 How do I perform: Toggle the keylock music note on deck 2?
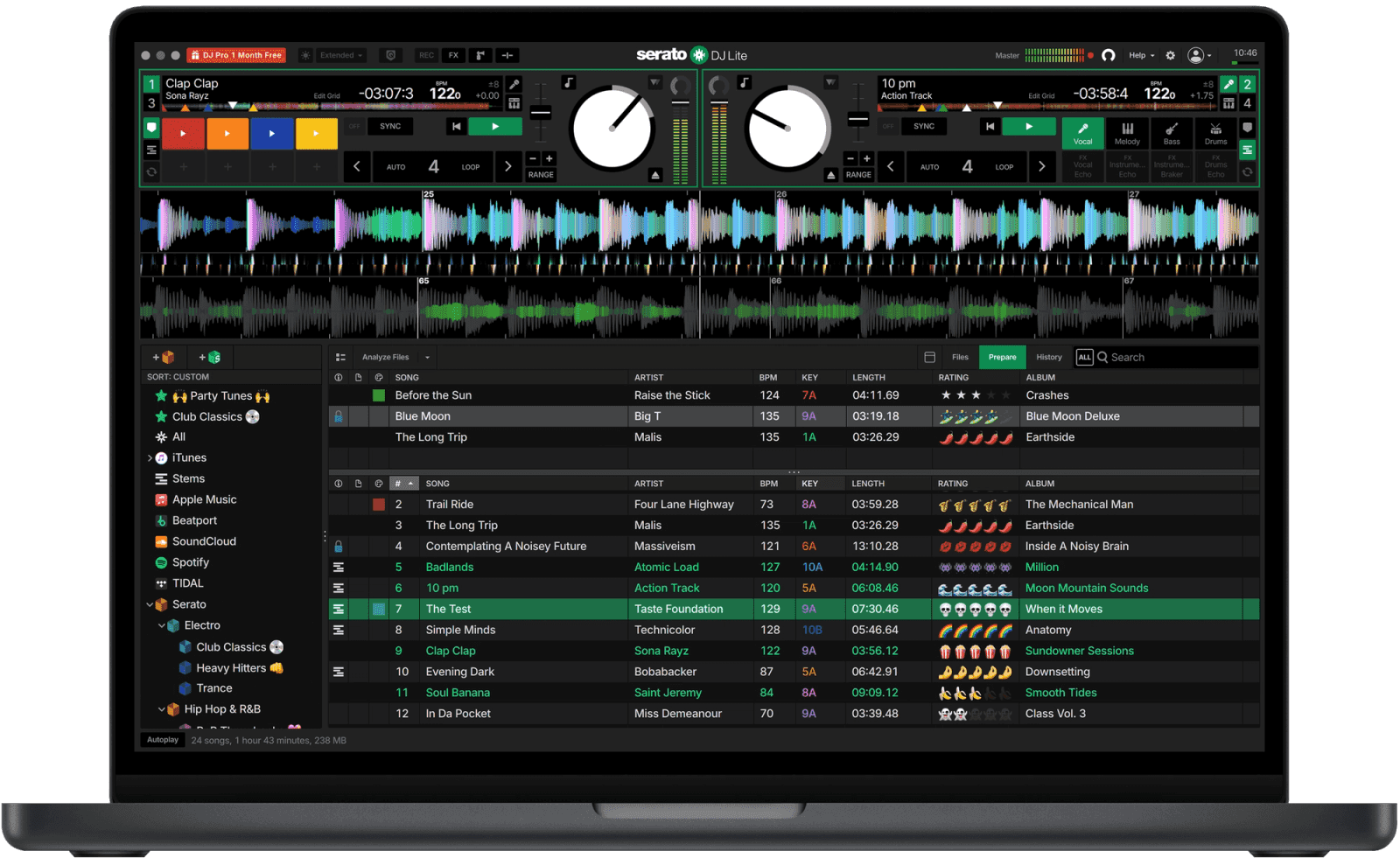point(744,82)
